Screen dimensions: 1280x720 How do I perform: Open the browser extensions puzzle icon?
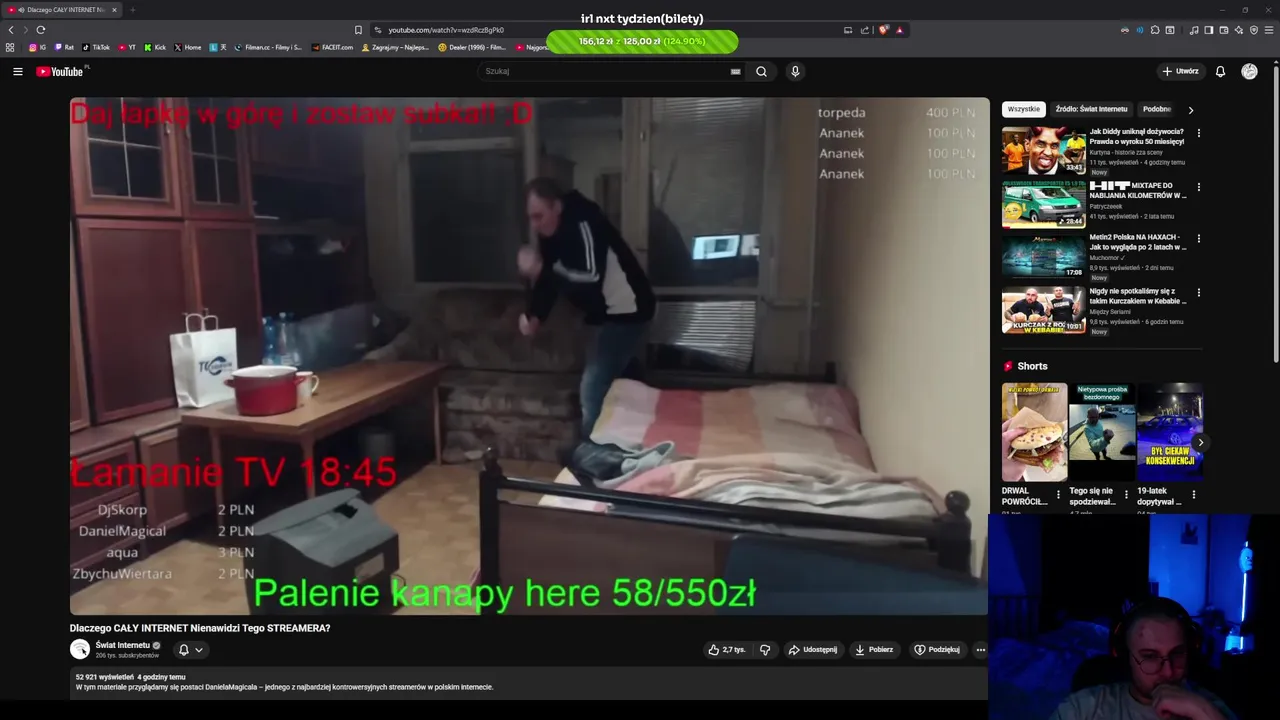click(1155, 30)
